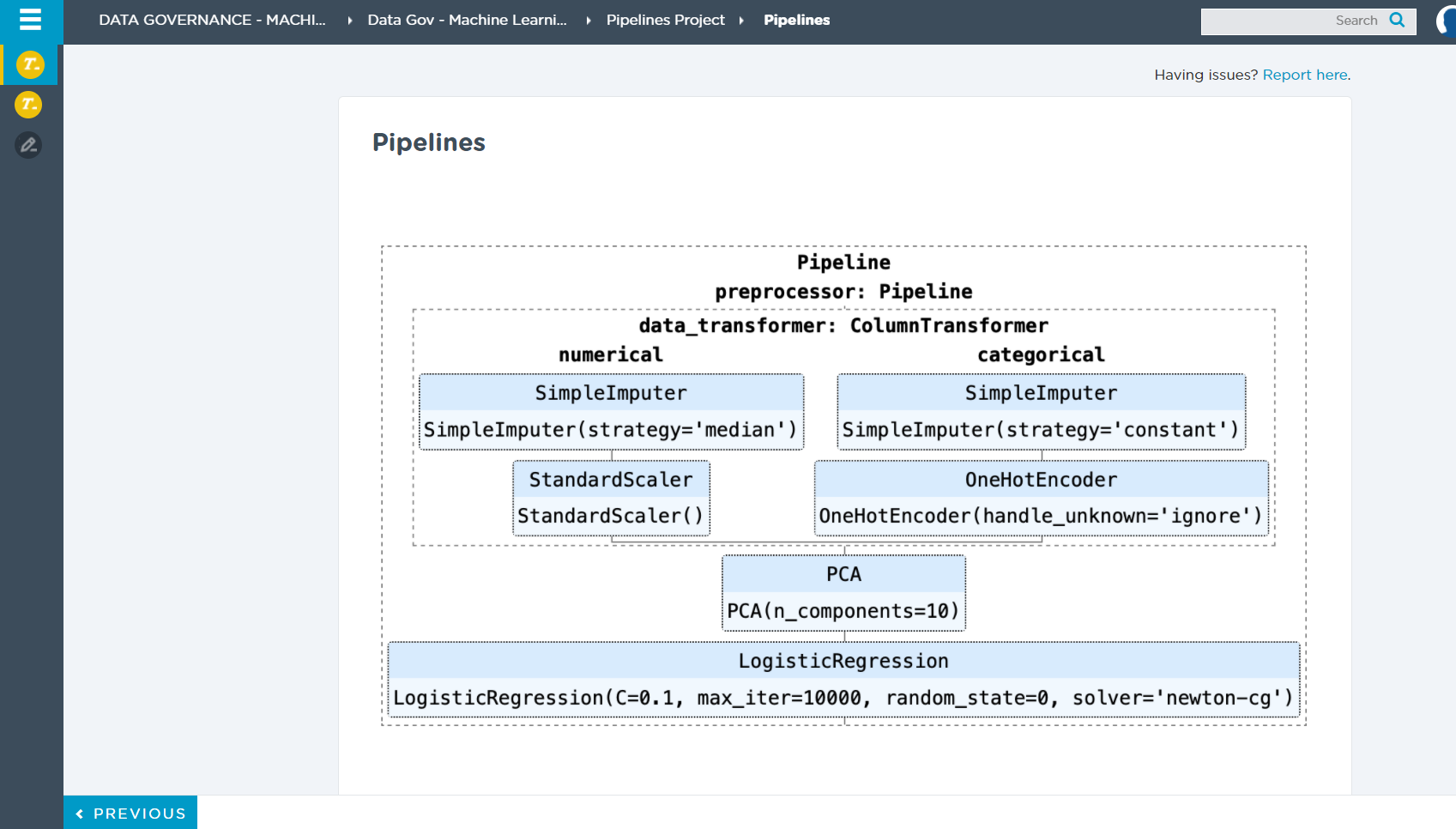Image resolution: width=1456 pixels, height=829 pixels.
Task: Select the second yellow T sidebar icon
Action: coord(28,105)
